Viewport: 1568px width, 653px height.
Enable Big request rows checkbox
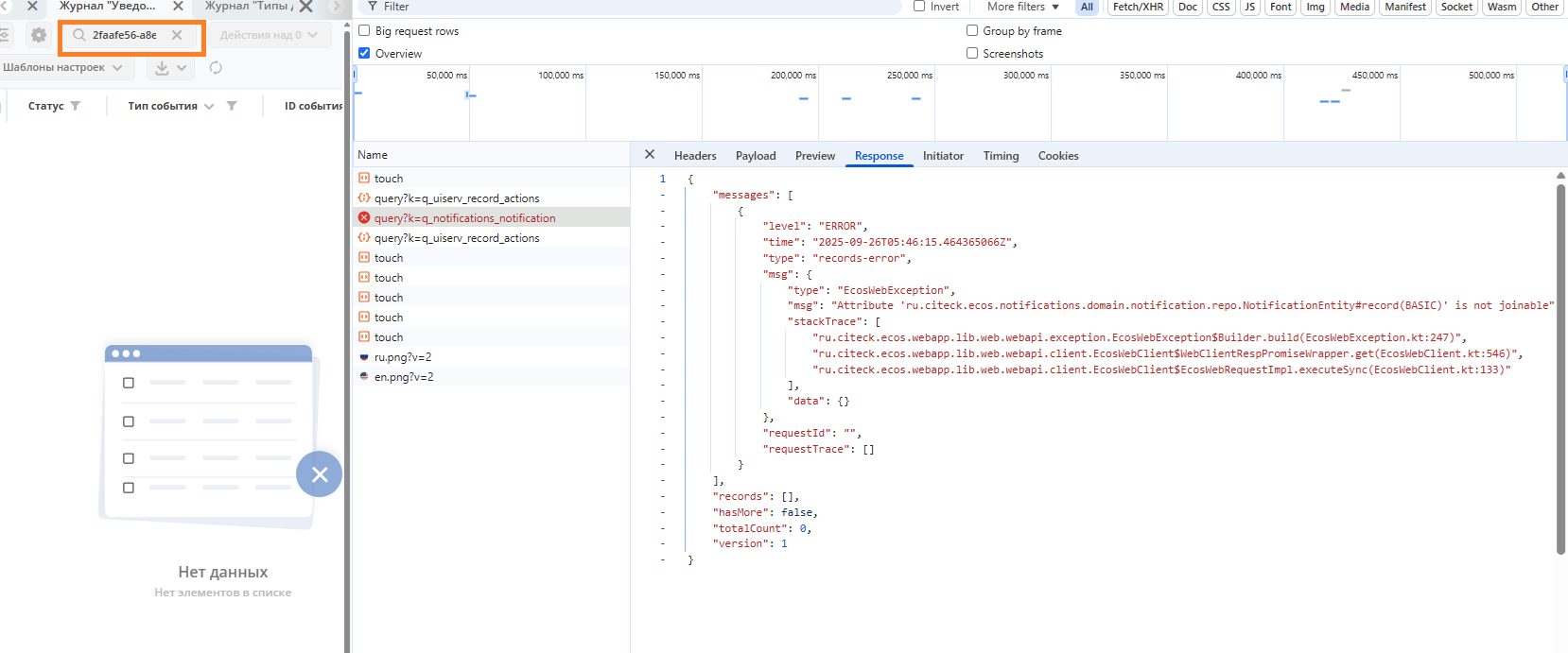(364, 31)
